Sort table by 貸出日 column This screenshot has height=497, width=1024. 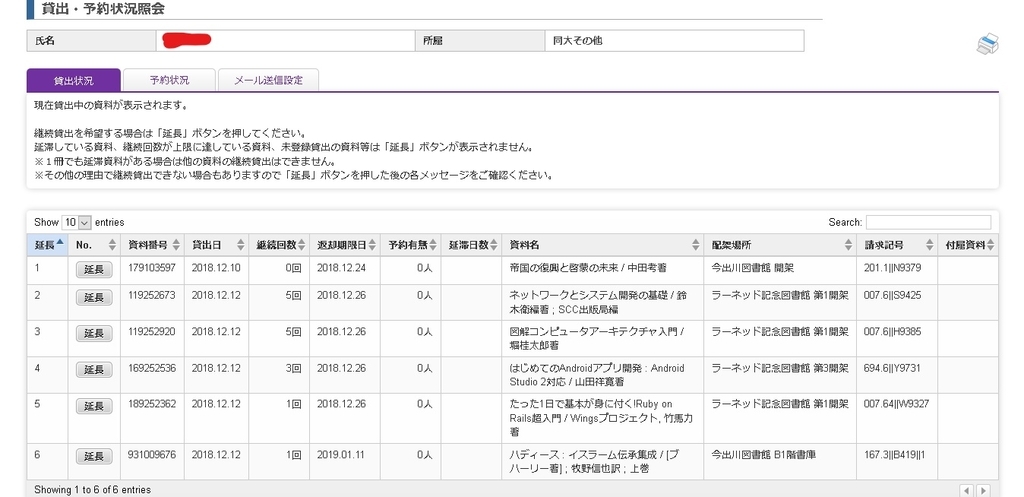pyautogui.click(x=216, y=245)
